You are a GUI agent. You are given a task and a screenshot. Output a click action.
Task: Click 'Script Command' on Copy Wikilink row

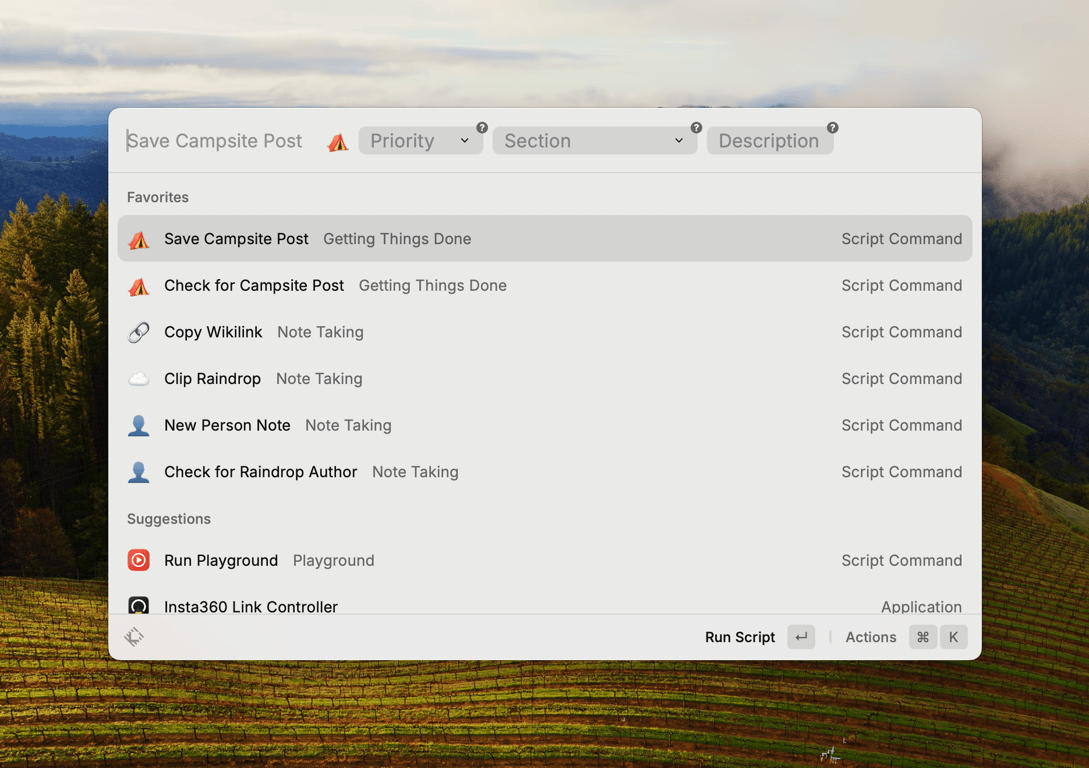pyautogui.click(x=901, y=332)
